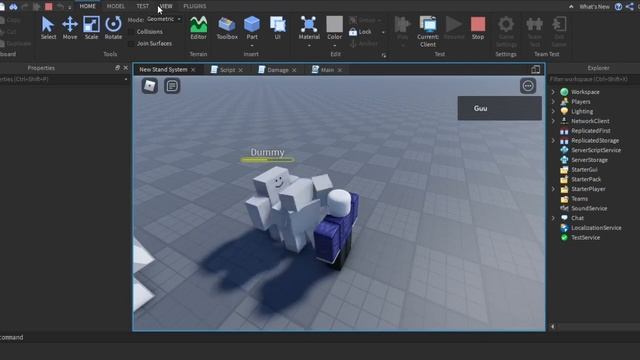Open Game Settings
The height and width of the screenshot is (360, 640).
click(x=506, y=32)
